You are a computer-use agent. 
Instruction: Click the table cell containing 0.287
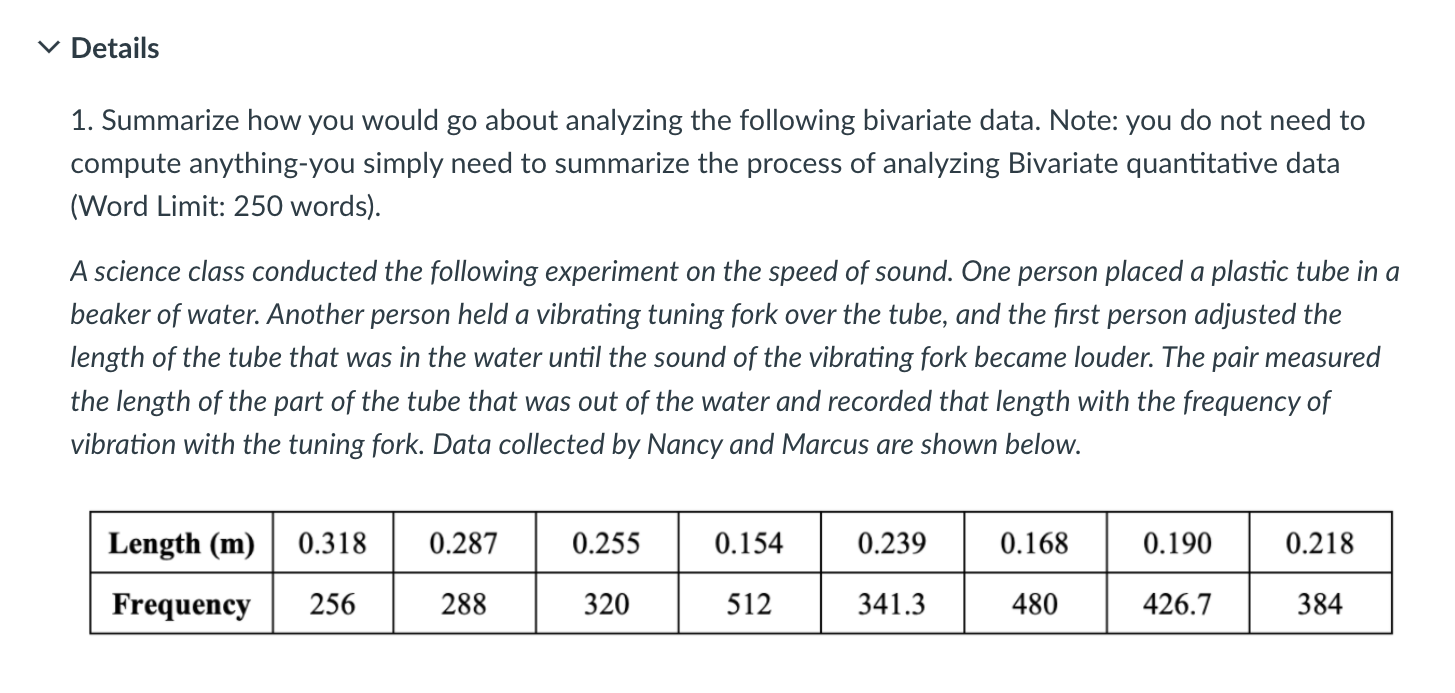pyautogui.click(x=463, y=545)
